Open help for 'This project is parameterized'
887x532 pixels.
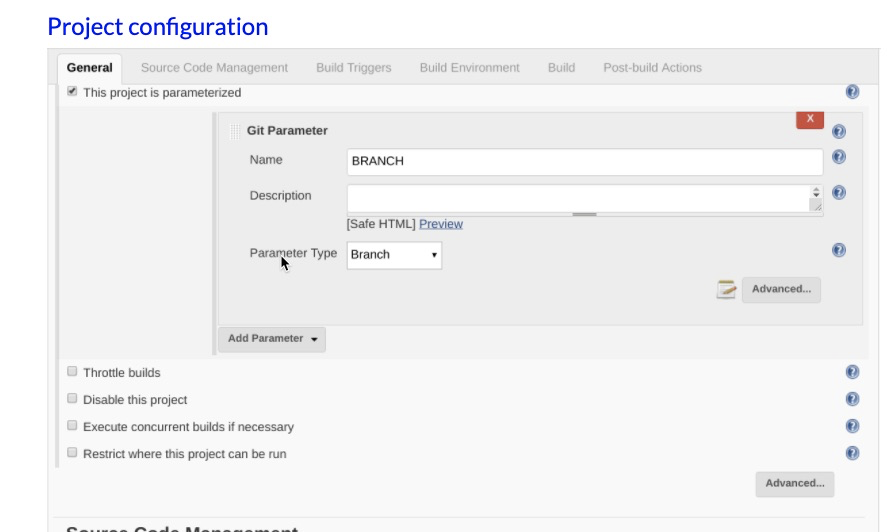click(852, 92)
